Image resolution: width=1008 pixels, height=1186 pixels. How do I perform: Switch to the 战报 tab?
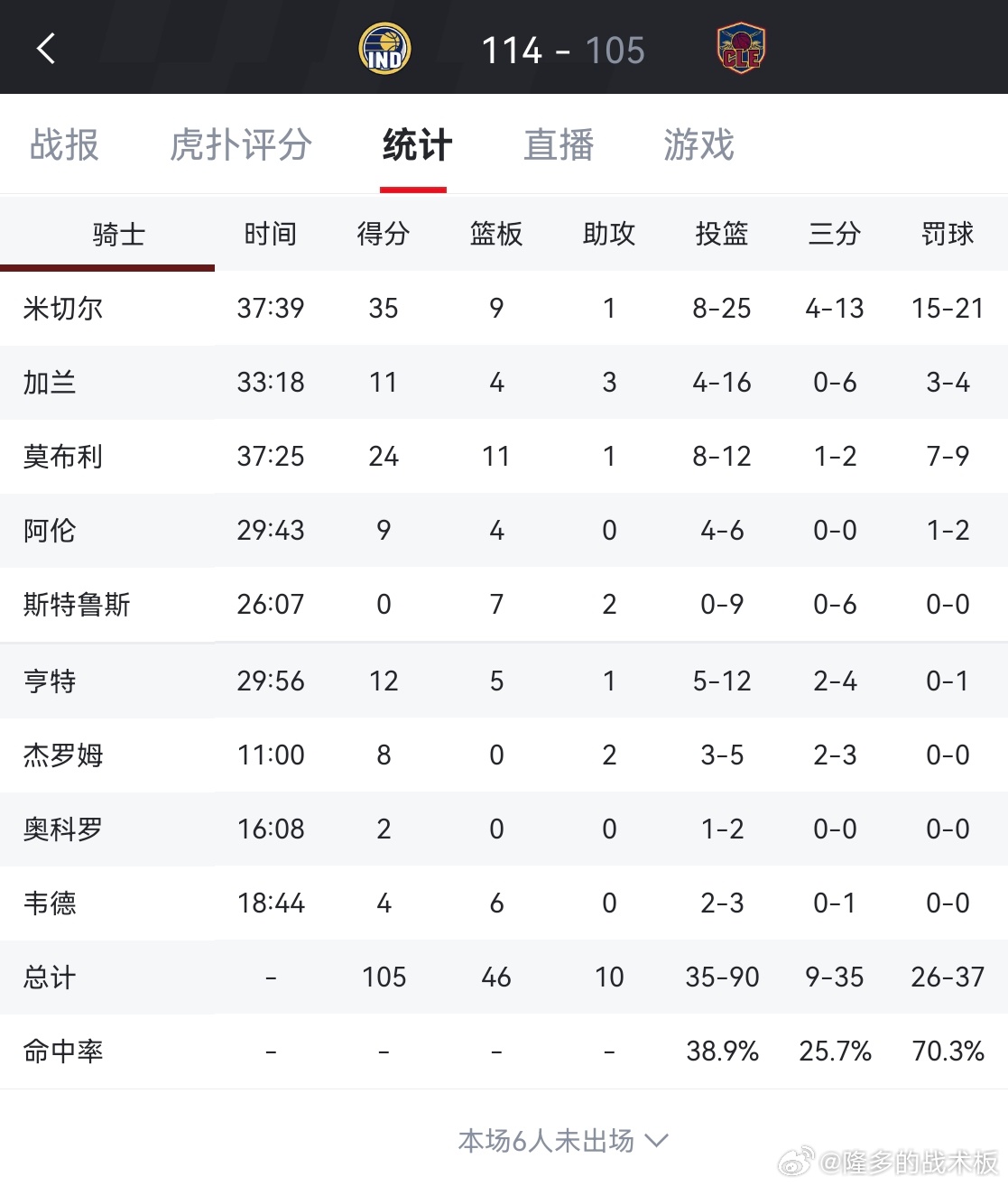[x=64, y=145]
